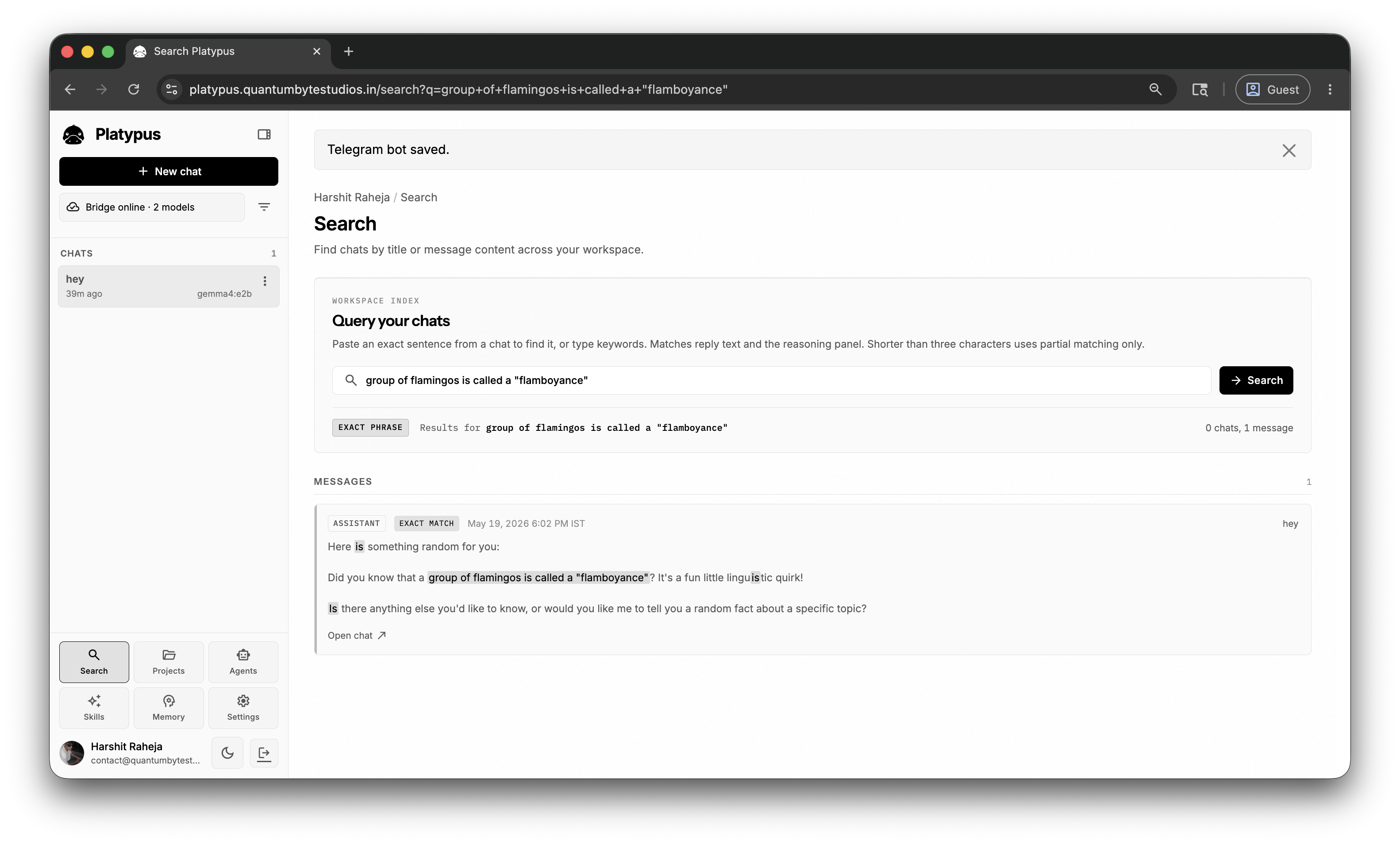This screenshot has width=1400, height=844.
Task: Open Agents in sidebar navigation
Action: (x=243, y=661)
